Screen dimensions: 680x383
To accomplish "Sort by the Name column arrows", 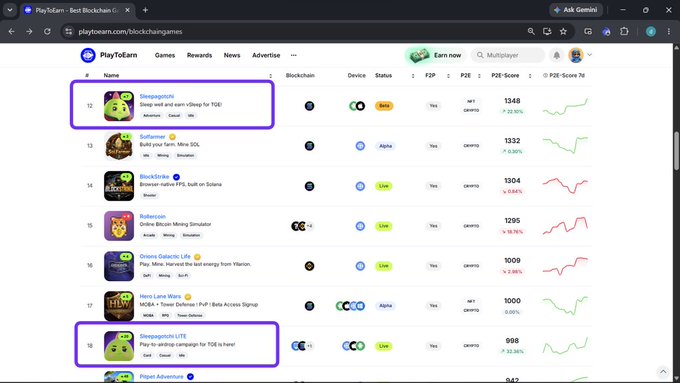I will 271,75.
